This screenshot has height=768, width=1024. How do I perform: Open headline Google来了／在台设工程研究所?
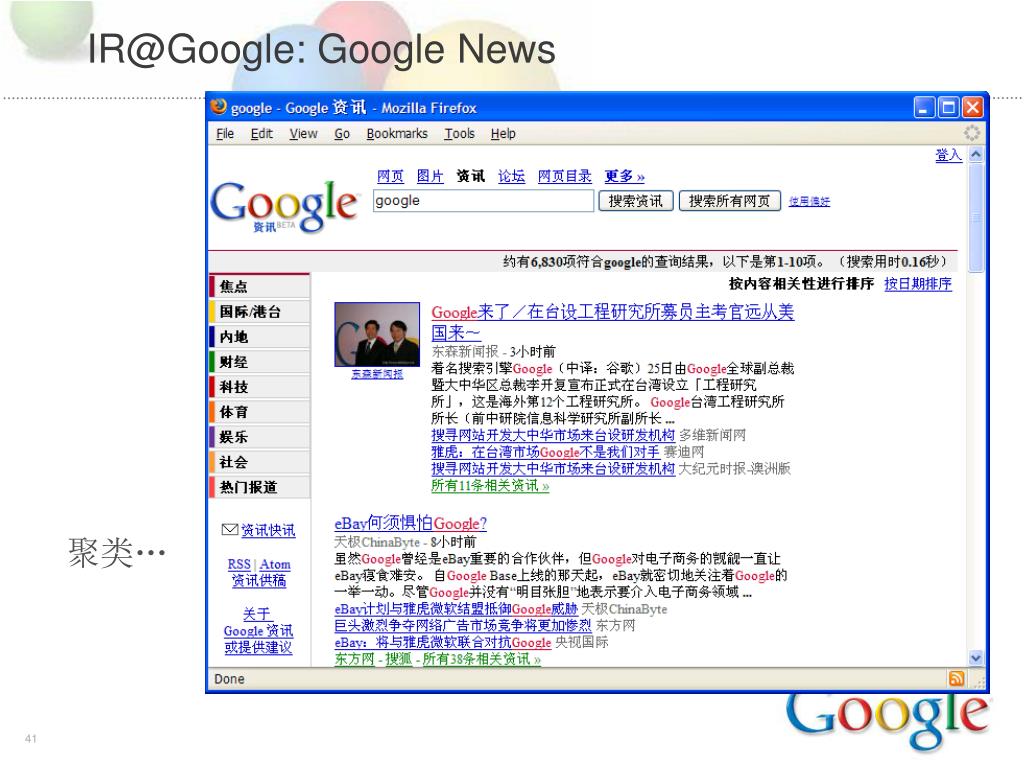pos(613,322)
